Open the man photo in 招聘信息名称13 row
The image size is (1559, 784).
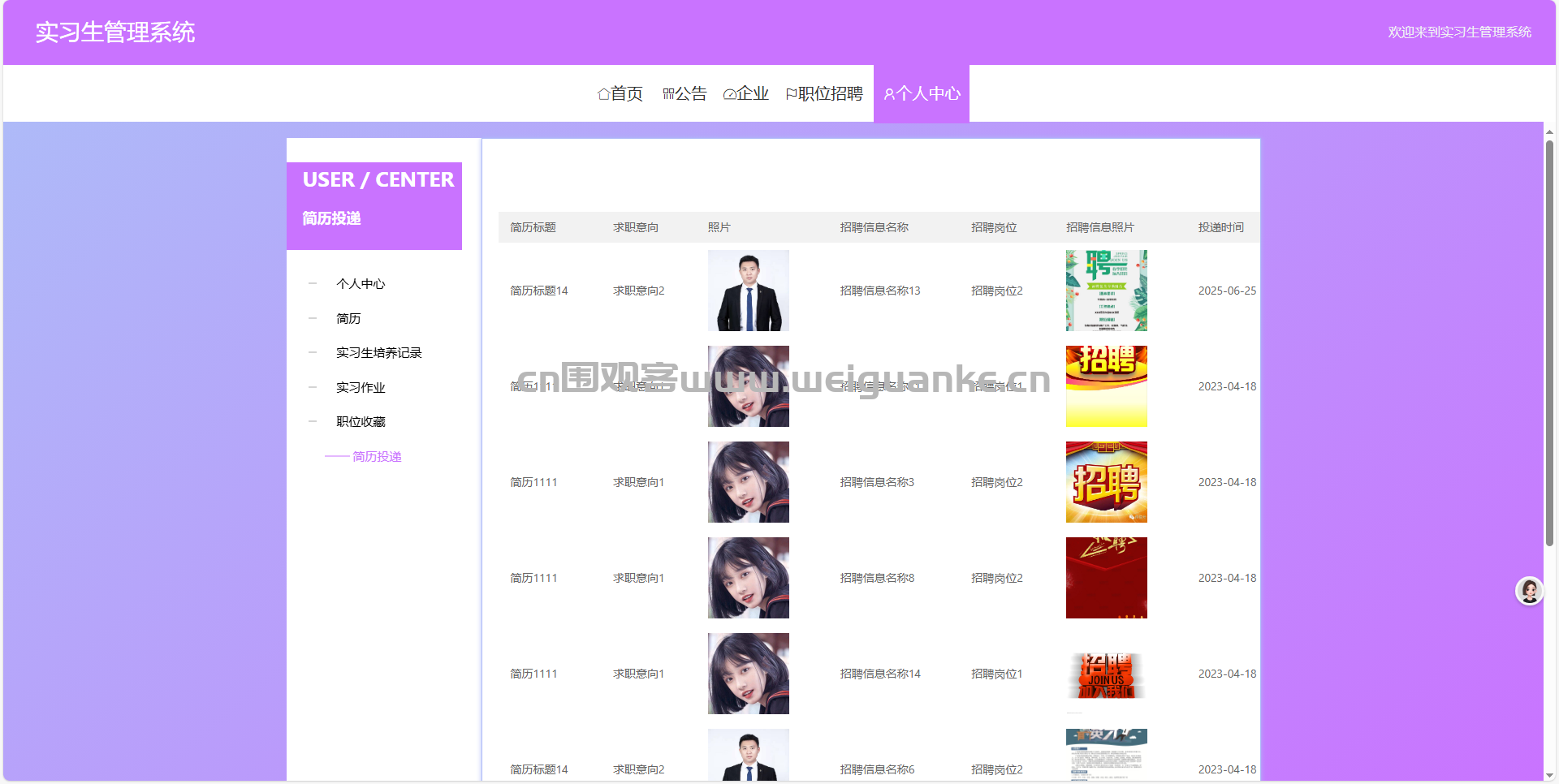tap(749, 291)
